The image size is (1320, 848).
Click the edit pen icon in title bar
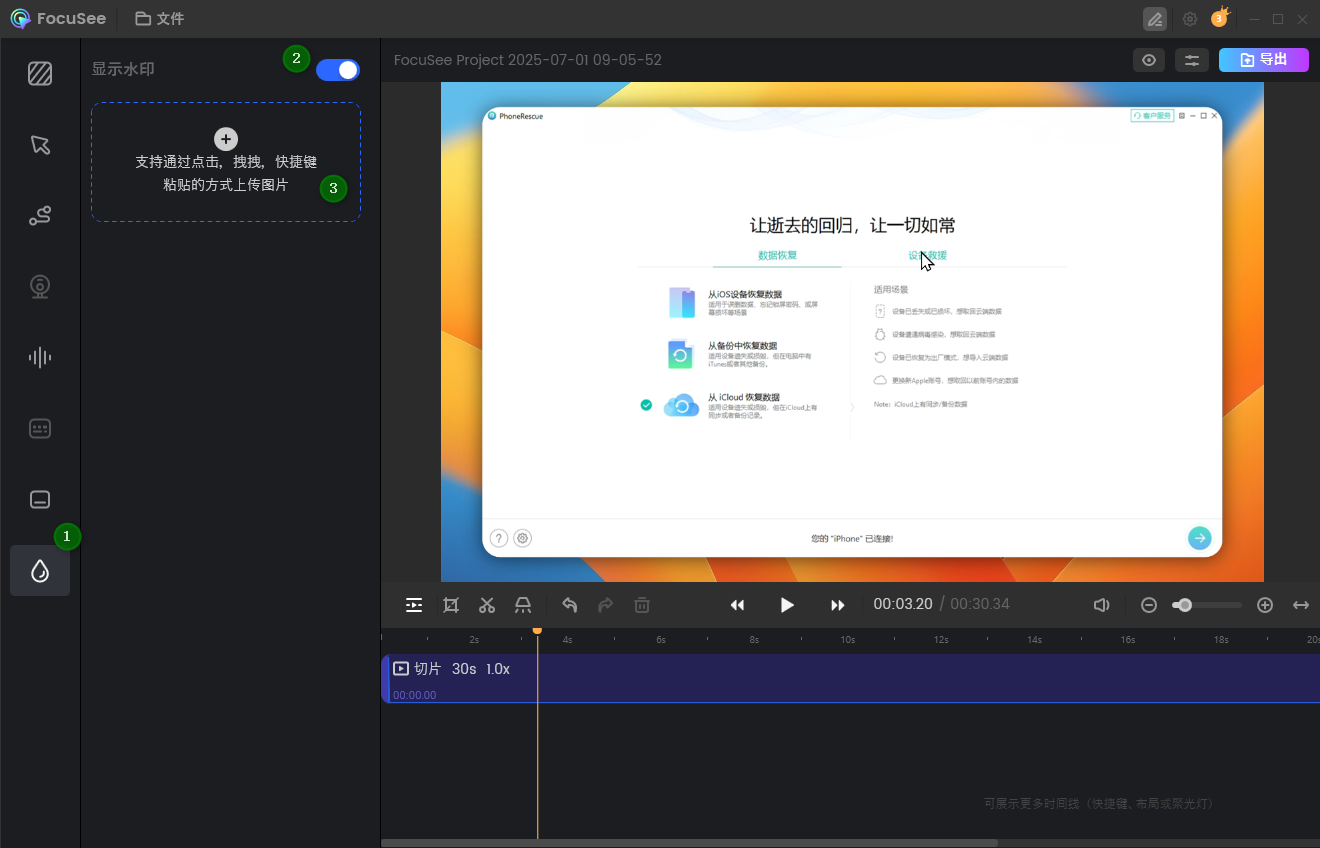[x=1155, y=19]
